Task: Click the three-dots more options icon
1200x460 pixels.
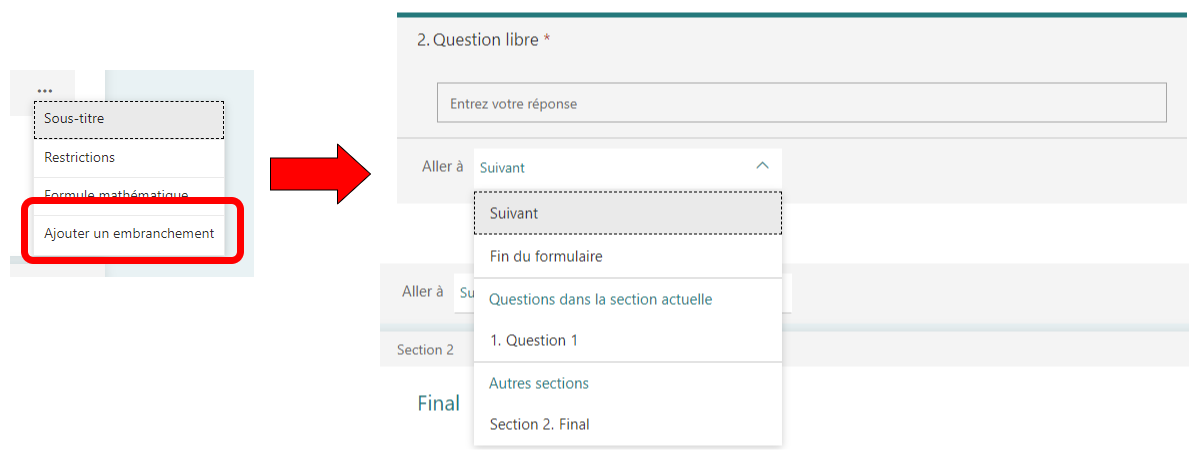Action: click(x=44, y=91)
